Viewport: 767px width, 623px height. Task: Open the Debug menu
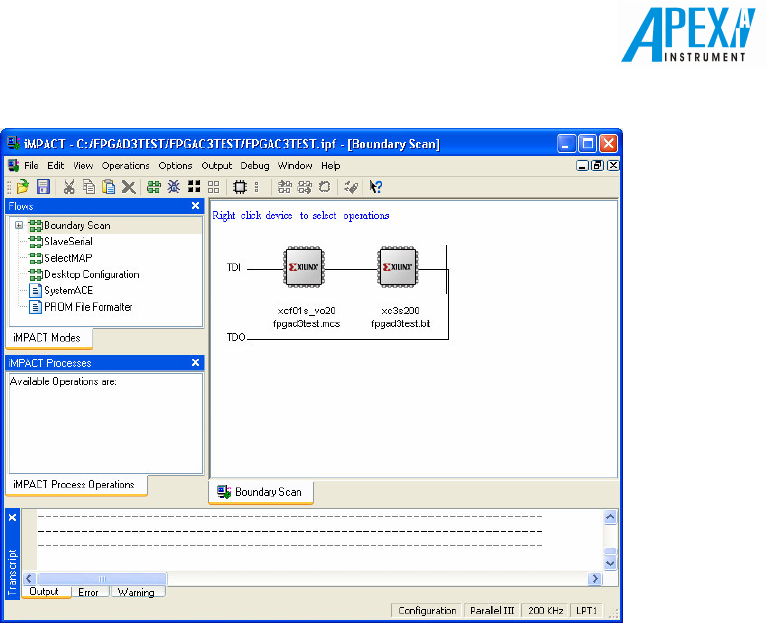click(255, 166)
